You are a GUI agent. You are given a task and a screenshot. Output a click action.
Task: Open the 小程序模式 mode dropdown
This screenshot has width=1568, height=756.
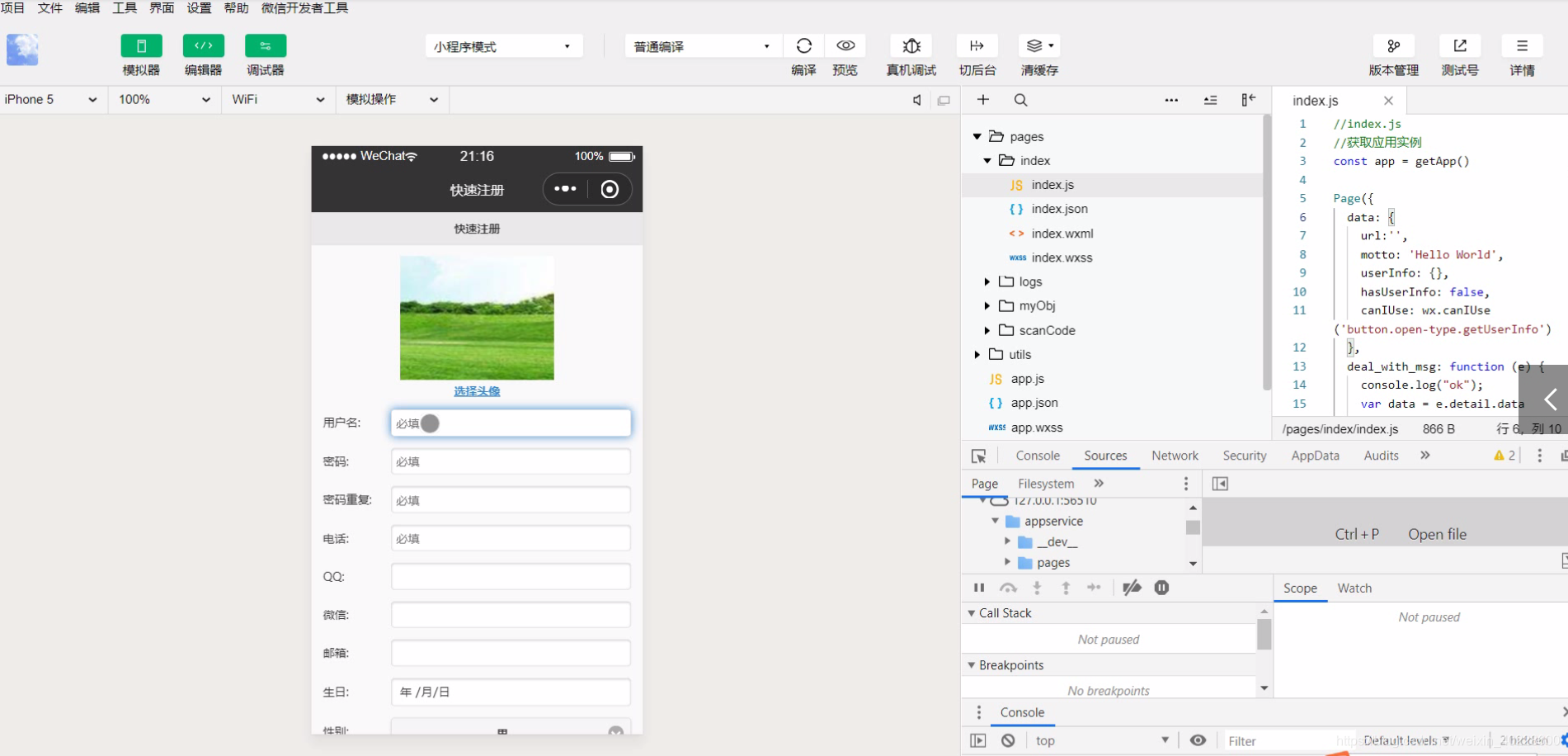(x=504, y=46)
